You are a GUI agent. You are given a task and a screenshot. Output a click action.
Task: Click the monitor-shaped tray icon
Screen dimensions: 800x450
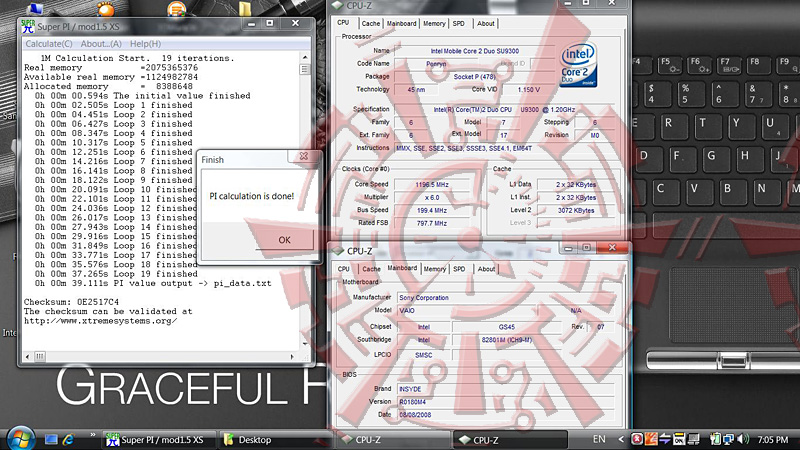(693, 439)
